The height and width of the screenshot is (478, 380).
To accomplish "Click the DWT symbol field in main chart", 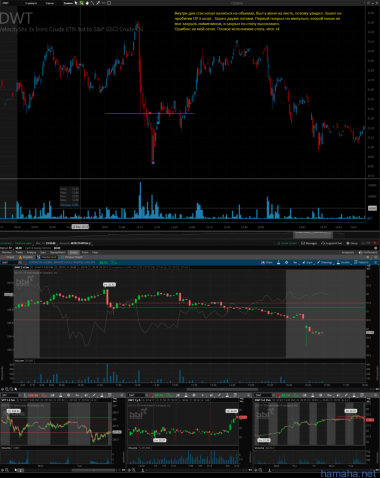I will [10, 262].
